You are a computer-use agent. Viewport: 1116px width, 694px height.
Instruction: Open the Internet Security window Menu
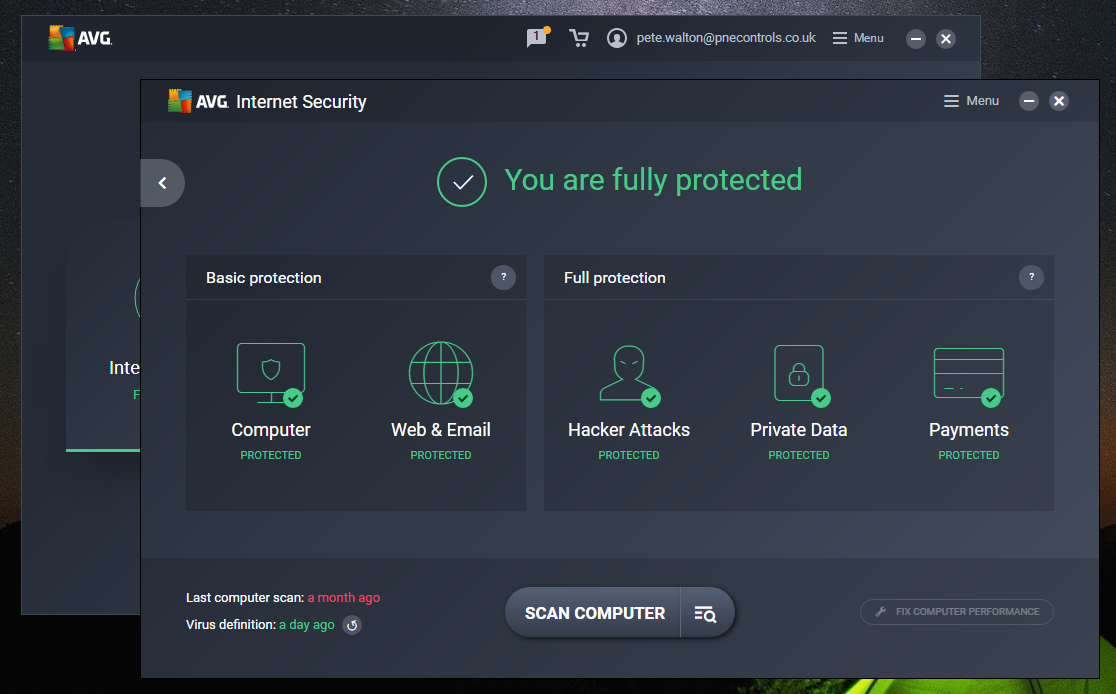[x=971, y=101]
